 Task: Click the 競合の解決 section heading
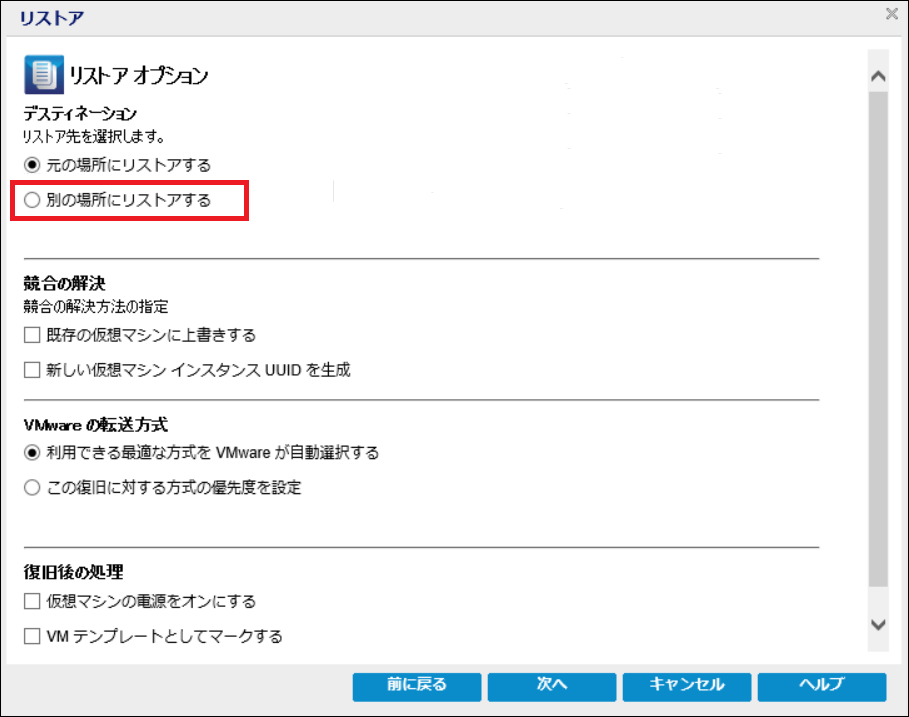pyautogui.click(x=64, y=283)
